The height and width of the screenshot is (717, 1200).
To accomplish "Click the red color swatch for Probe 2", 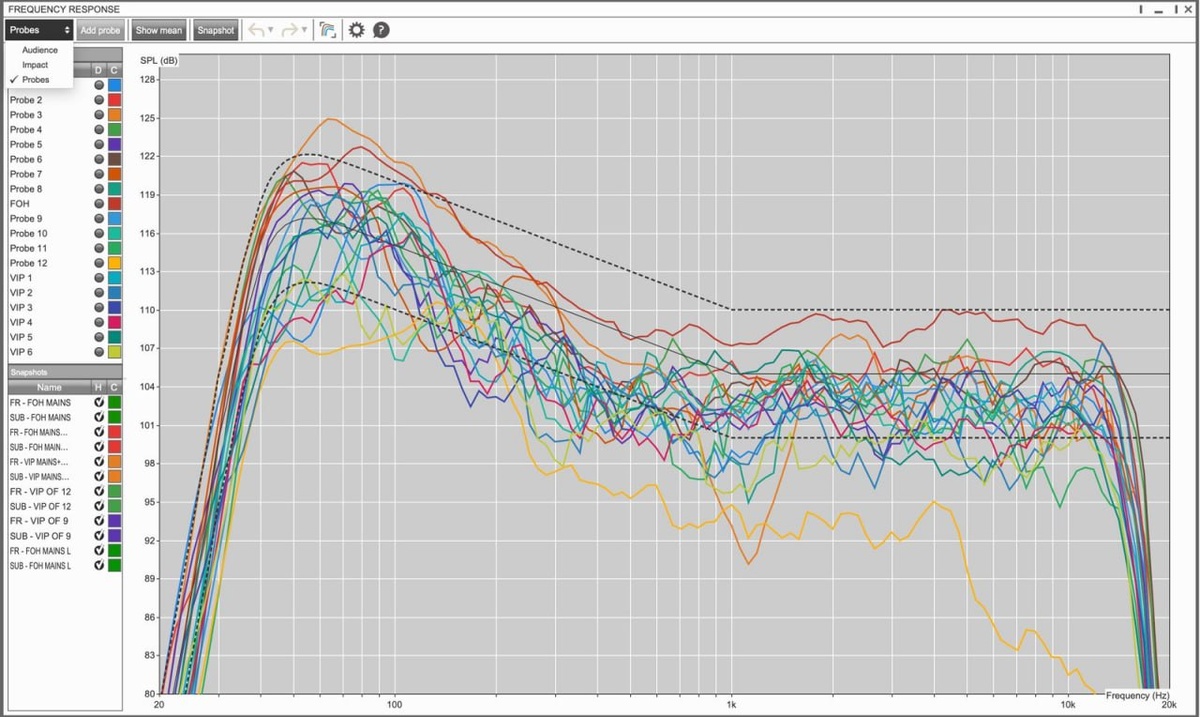I will (115, 100).
